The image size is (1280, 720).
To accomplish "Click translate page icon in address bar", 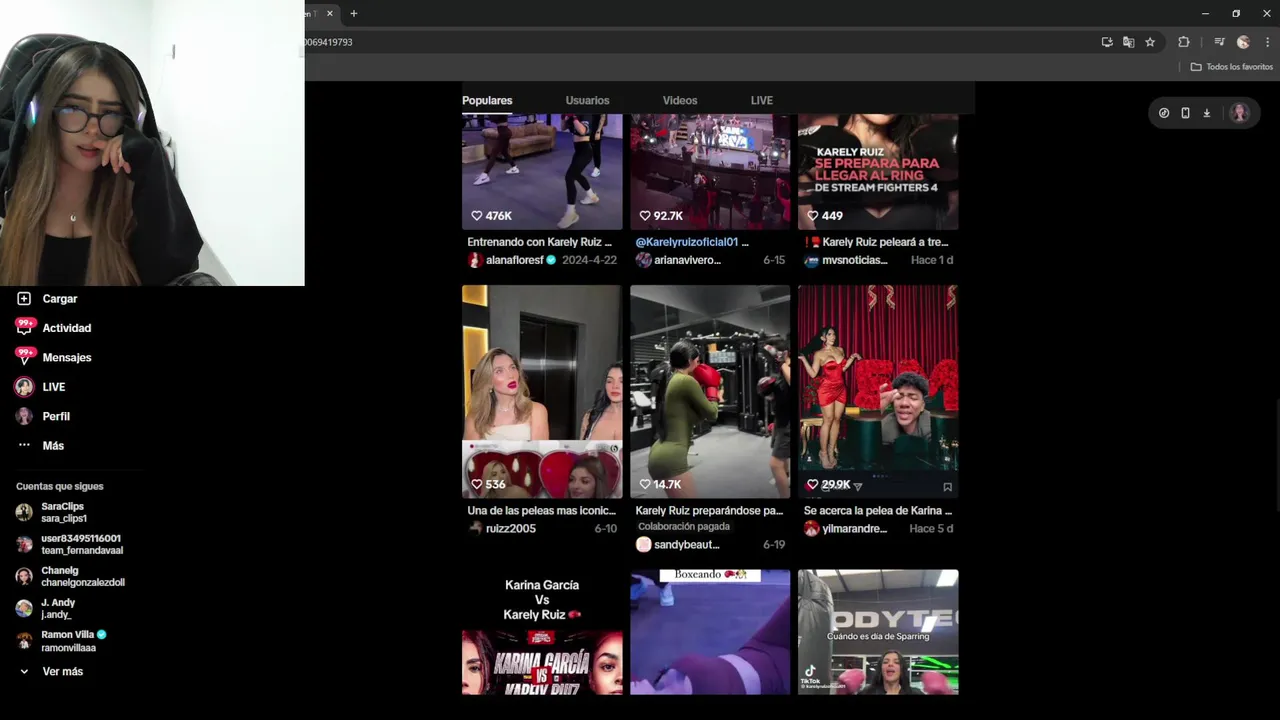I will coord(1128,42).
